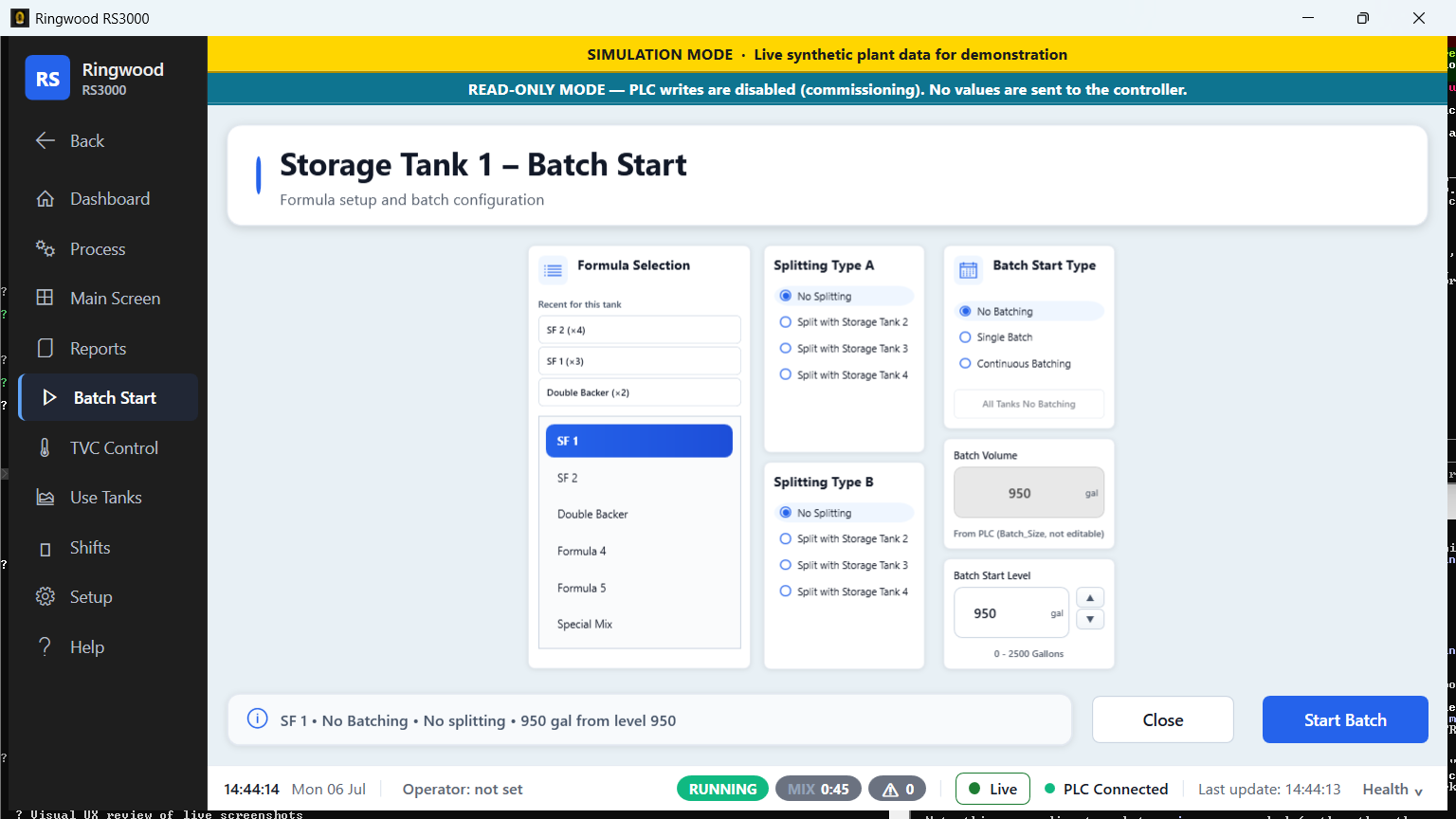1456x819 pixels.
Task: Choose the Single Batch radio option
Action: coord(1028,337)
